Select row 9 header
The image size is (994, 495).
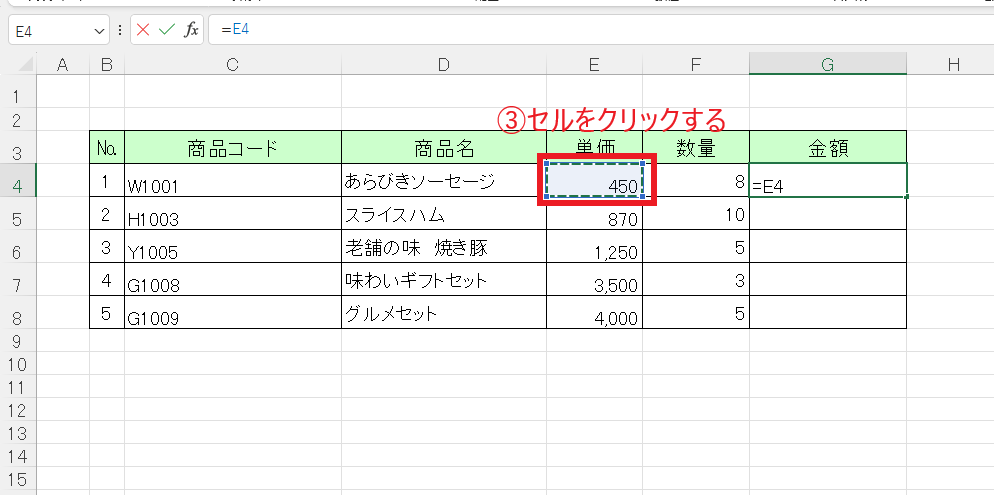(x=18, y=341)
